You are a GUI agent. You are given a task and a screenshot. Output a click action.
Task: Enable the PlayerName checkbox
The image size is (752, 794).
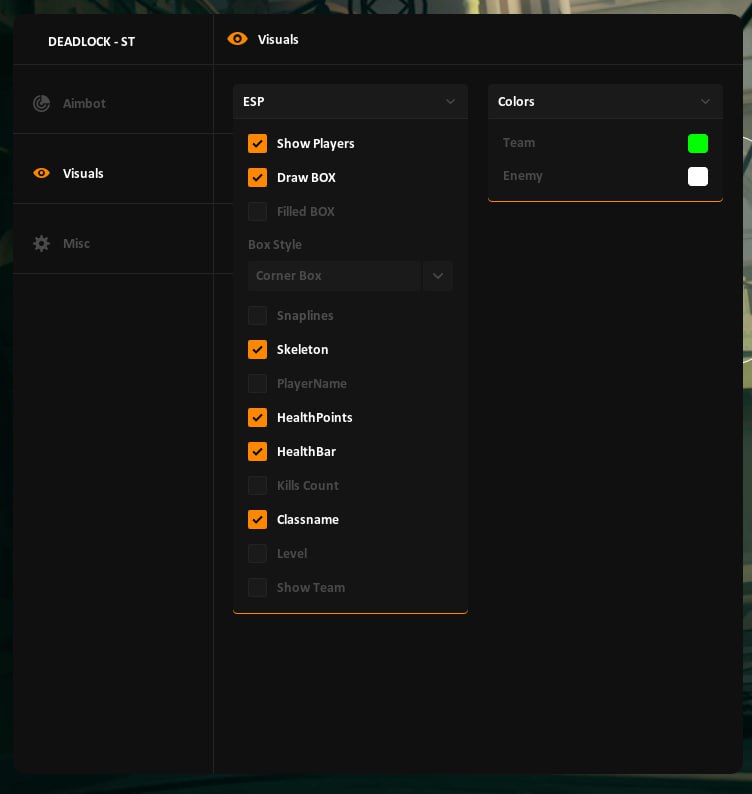(x=257, y=383)
